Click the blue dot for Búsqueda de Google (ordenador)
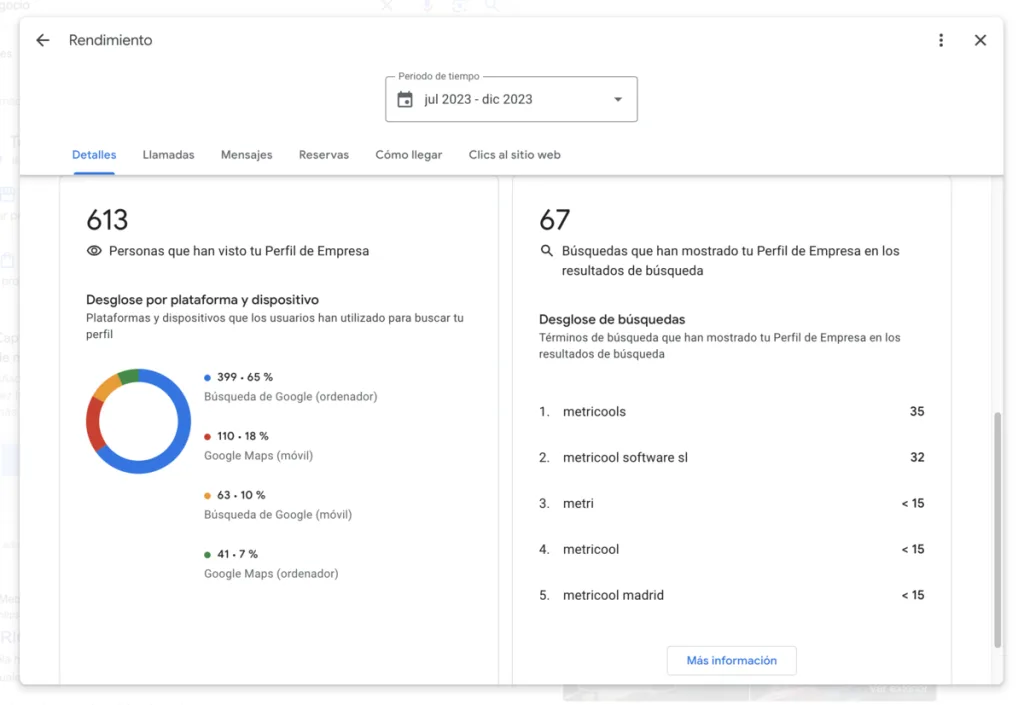Viewport: 1024px width, 705px height. point(207,377)
